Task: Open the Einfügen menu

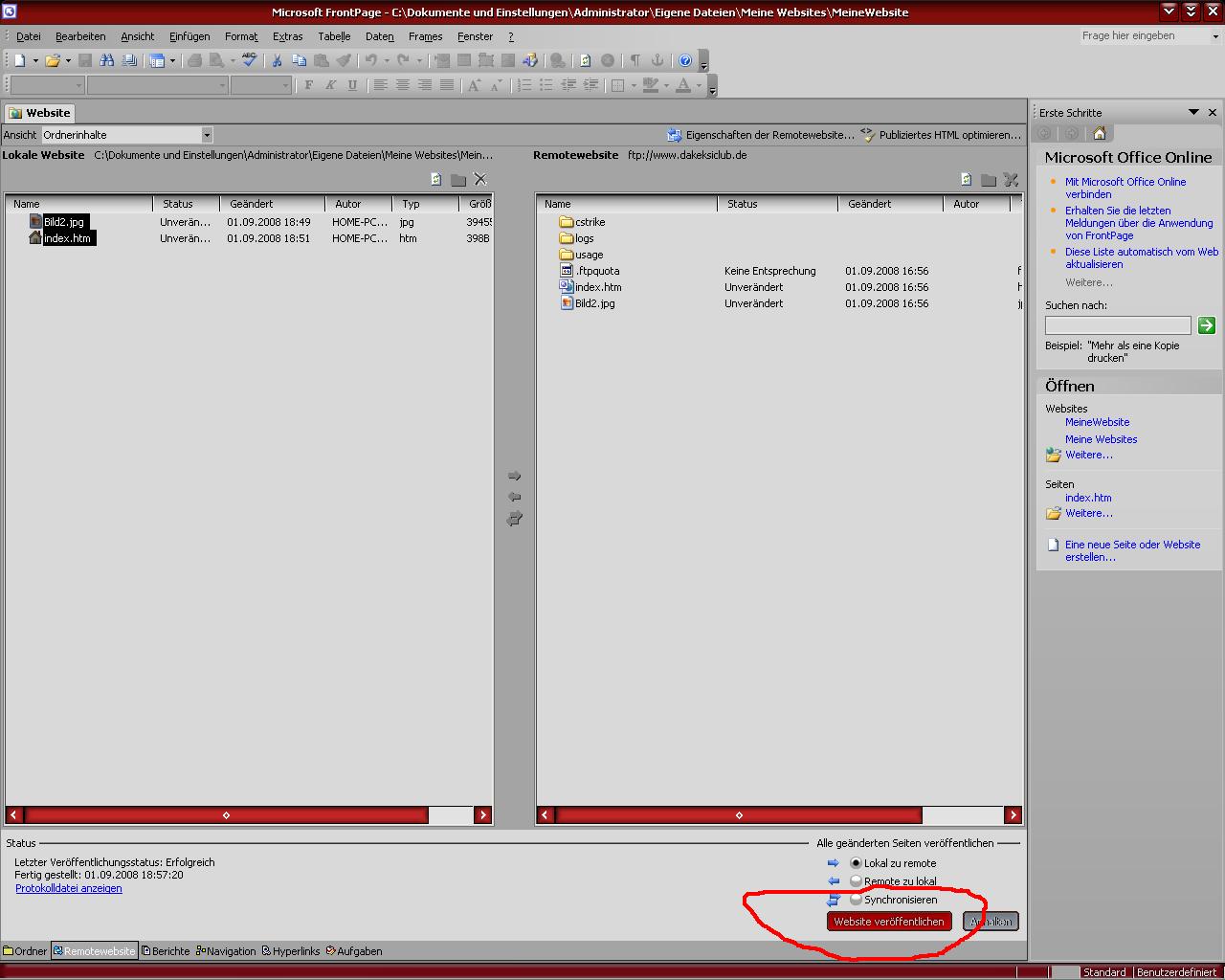Action: pos(189,36)
